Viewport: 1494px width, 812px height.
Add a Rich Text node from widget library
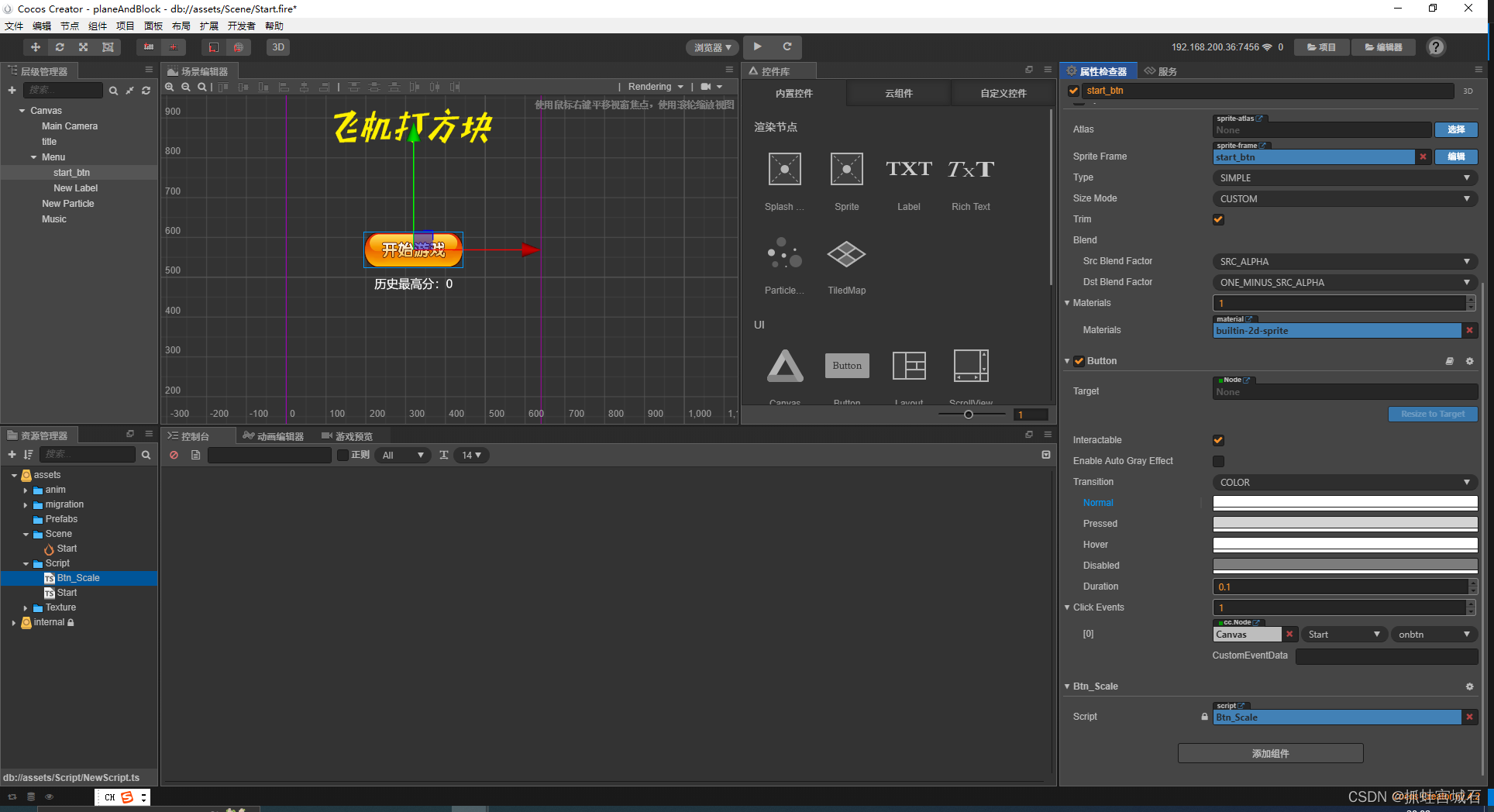[971, 182]
